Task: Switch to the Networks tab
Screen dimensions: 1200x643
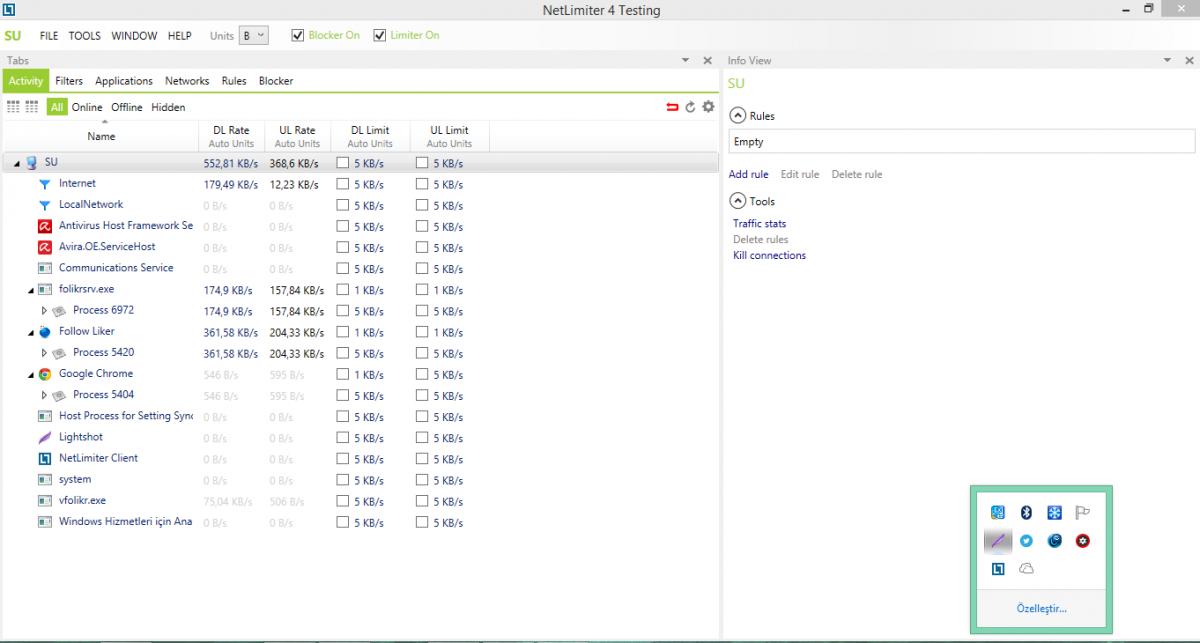Action: [x=187, y=81]
